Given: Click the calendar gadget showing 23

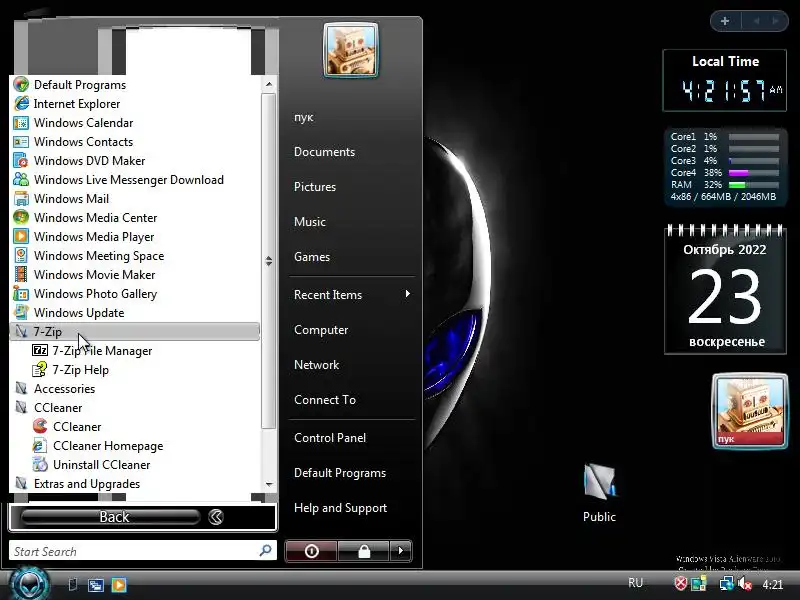Looking at the screenshot, I should coord(724,289).
